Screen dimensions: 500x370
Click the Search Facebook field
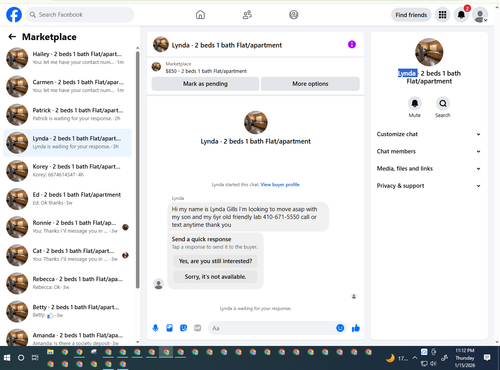(x=80, y=15)
